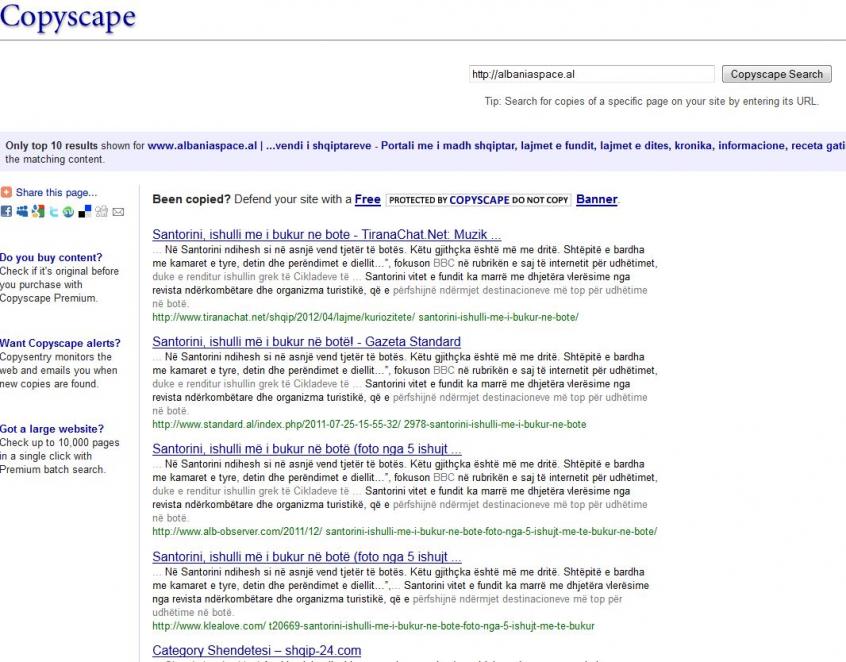Share the page on Delicious
846x662 pixels.
(x=85, y=211)
